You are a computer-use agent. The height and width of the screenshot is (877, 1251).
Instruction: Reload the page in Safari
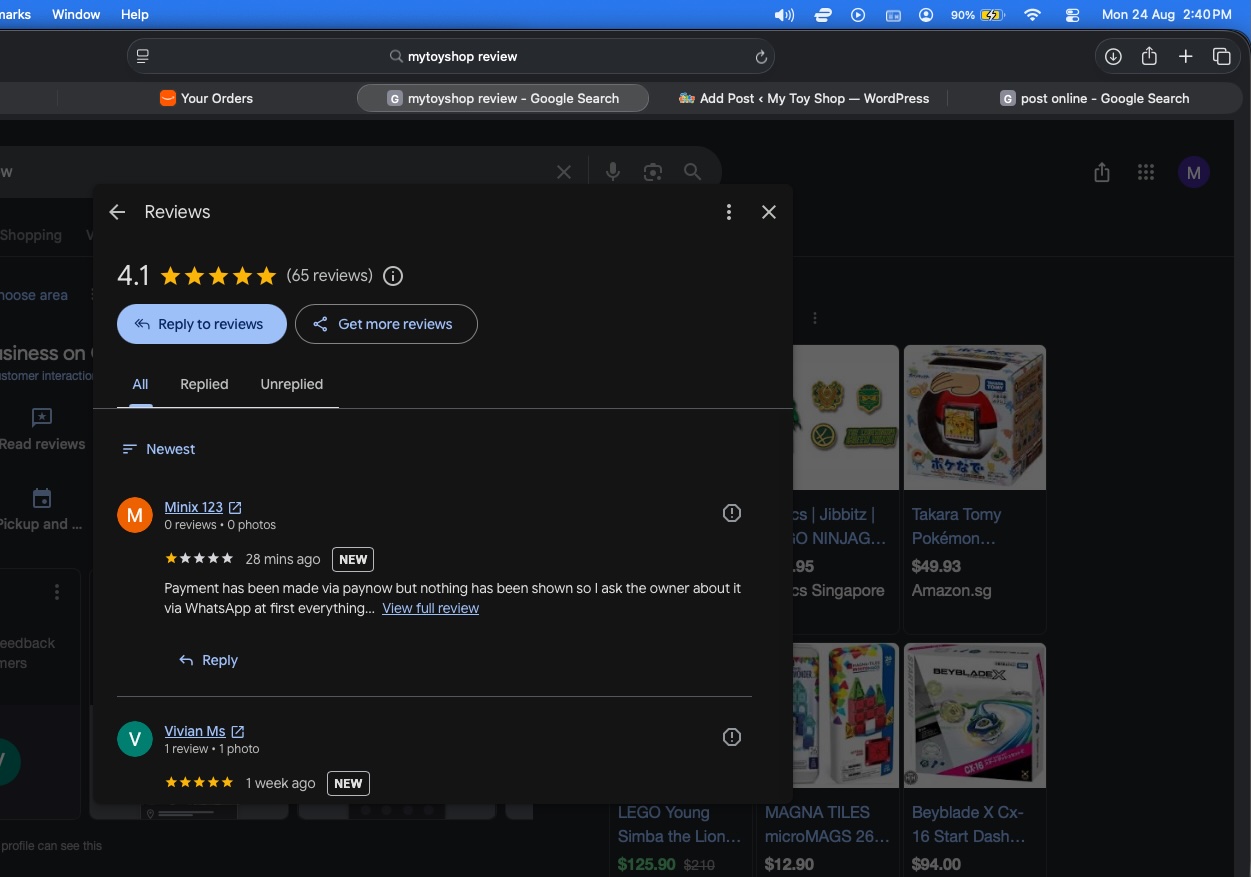(761, 57)
